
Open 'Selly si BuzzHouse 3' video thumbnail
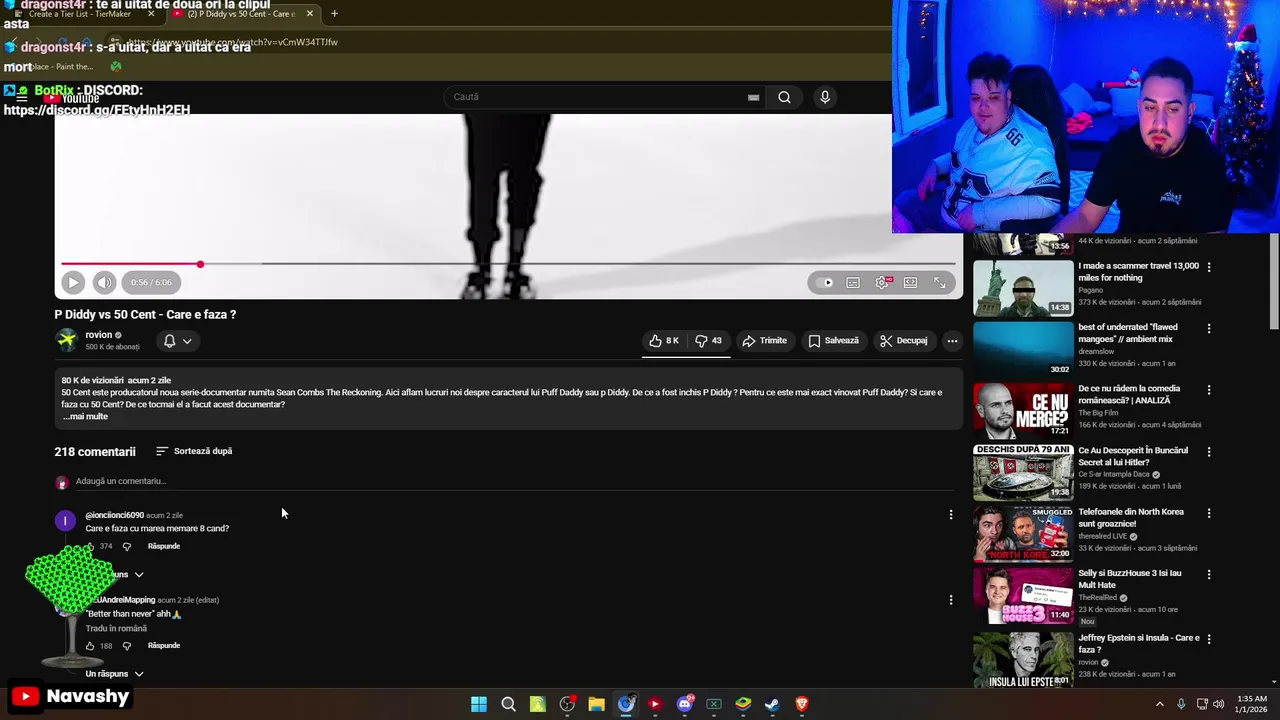pos(1023,596)
